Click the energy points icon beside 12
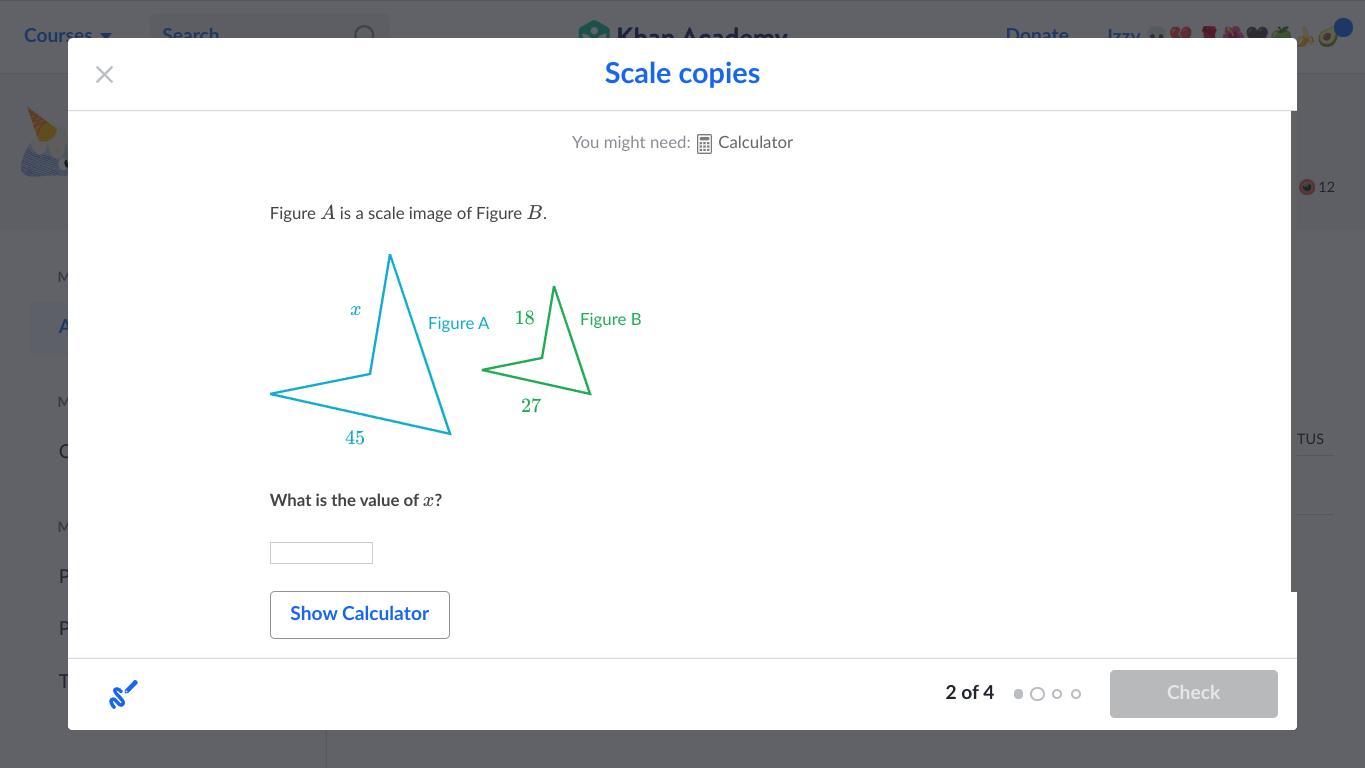This screenshot has height=768, width=1365. click(1306, 187)
